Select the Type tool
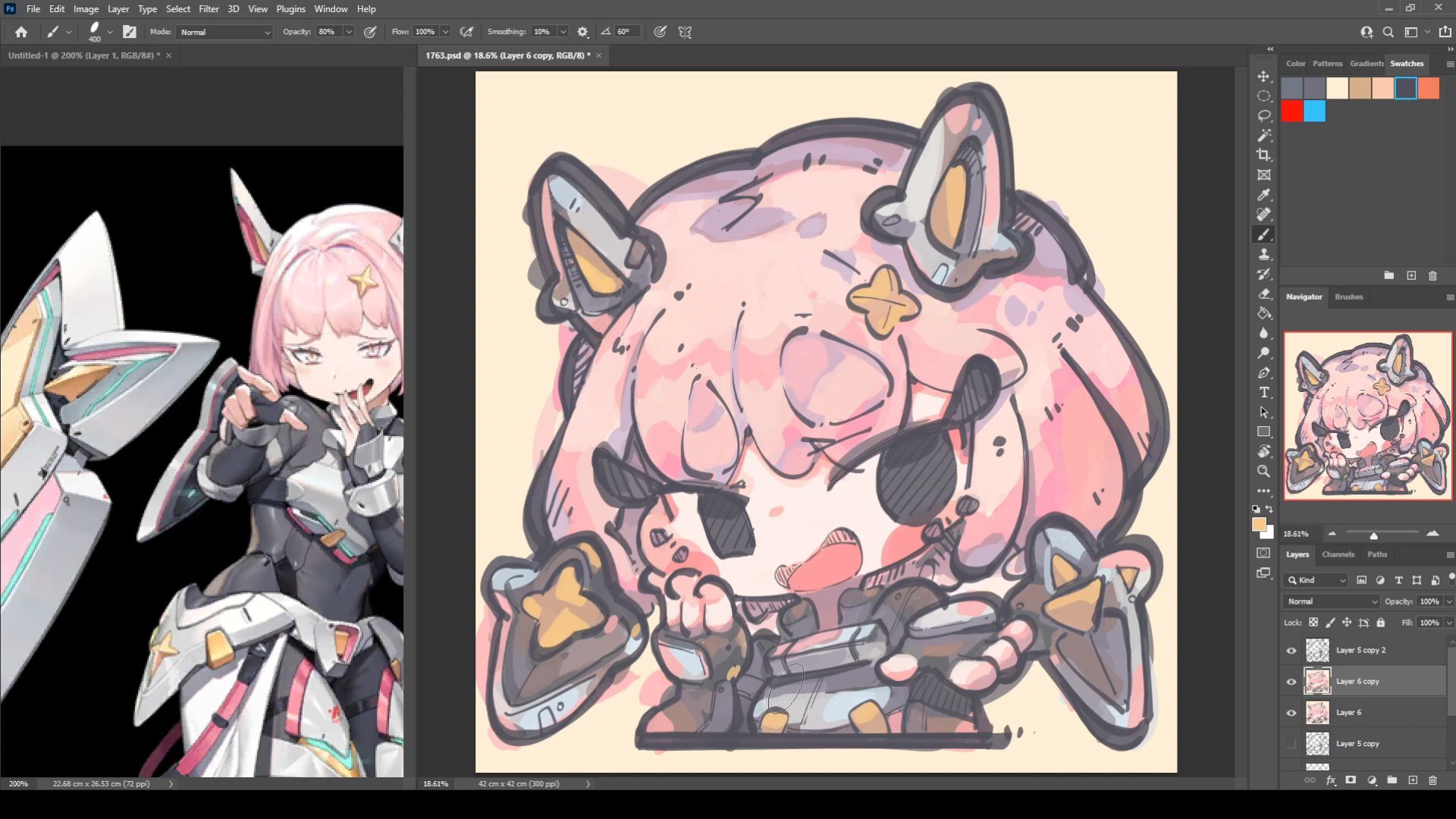1456x819 pixels. pos(1263,392)
